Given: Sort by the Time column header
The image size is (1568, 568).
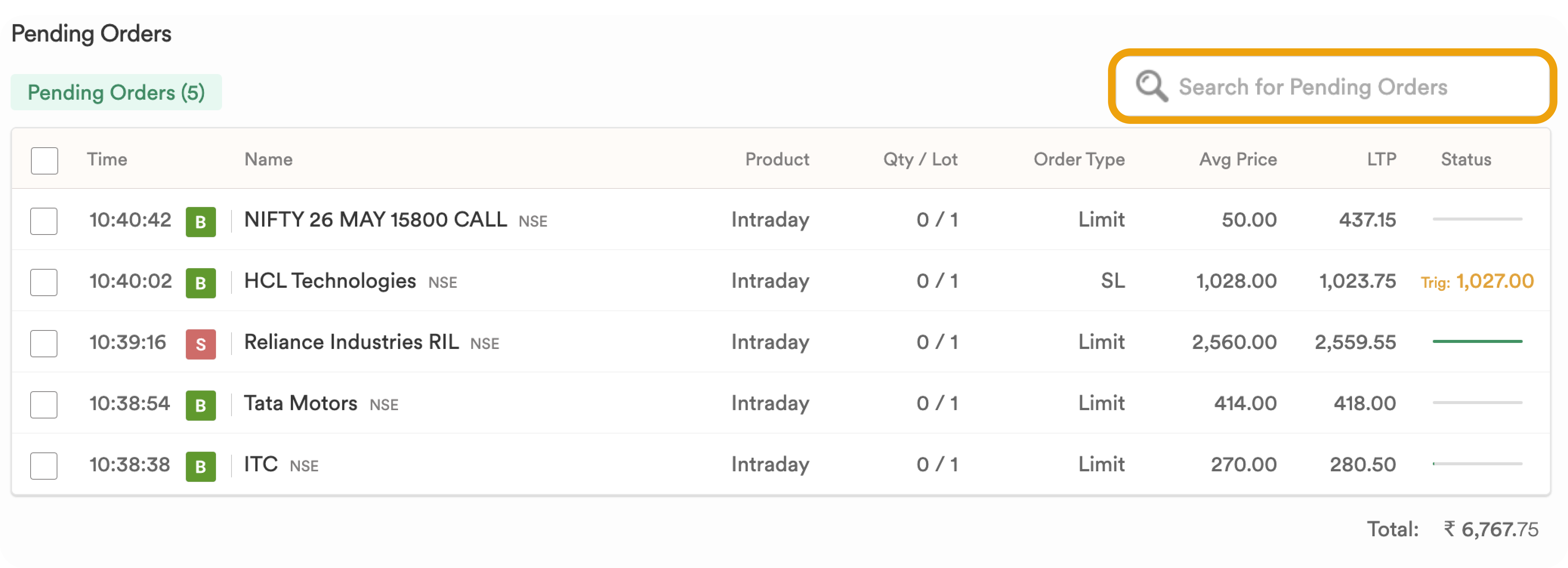Looking at the screenshot, I should tap(107, 159).
